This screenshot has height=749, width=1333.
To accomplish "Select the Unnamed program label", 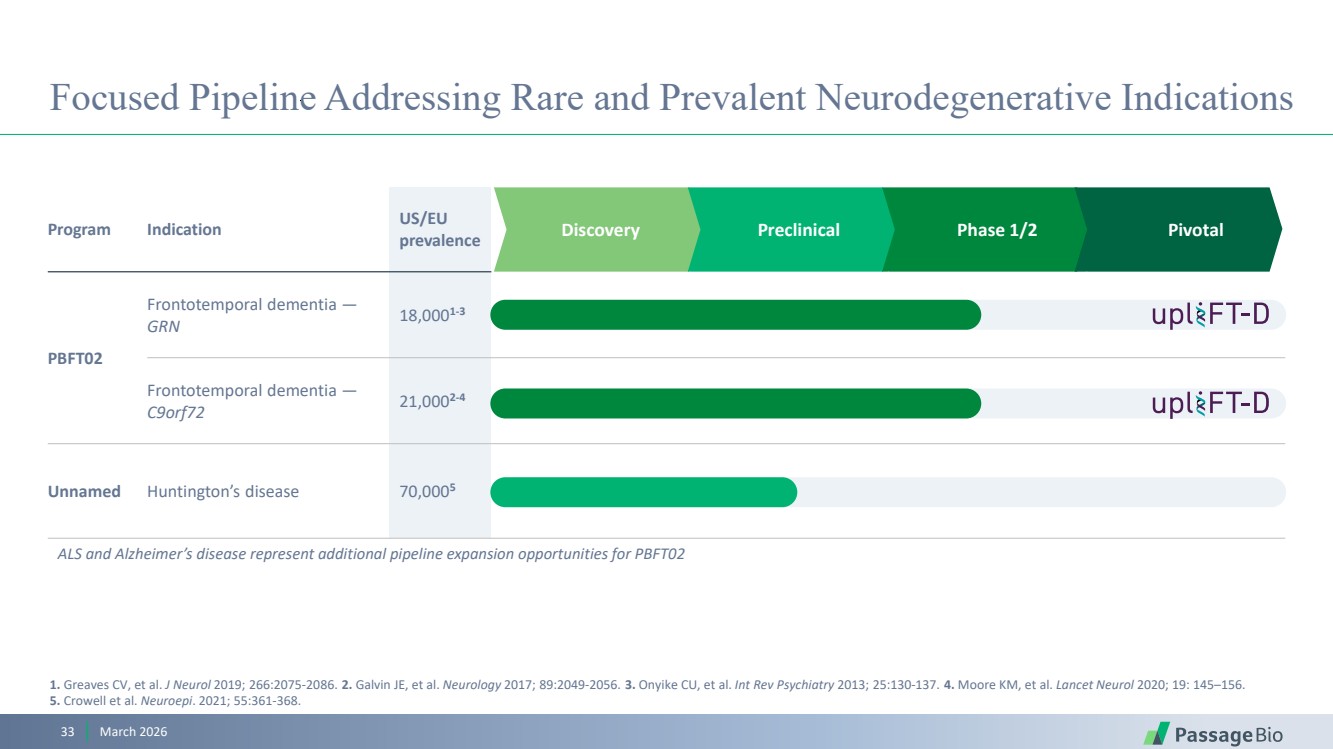I will 84,492.
